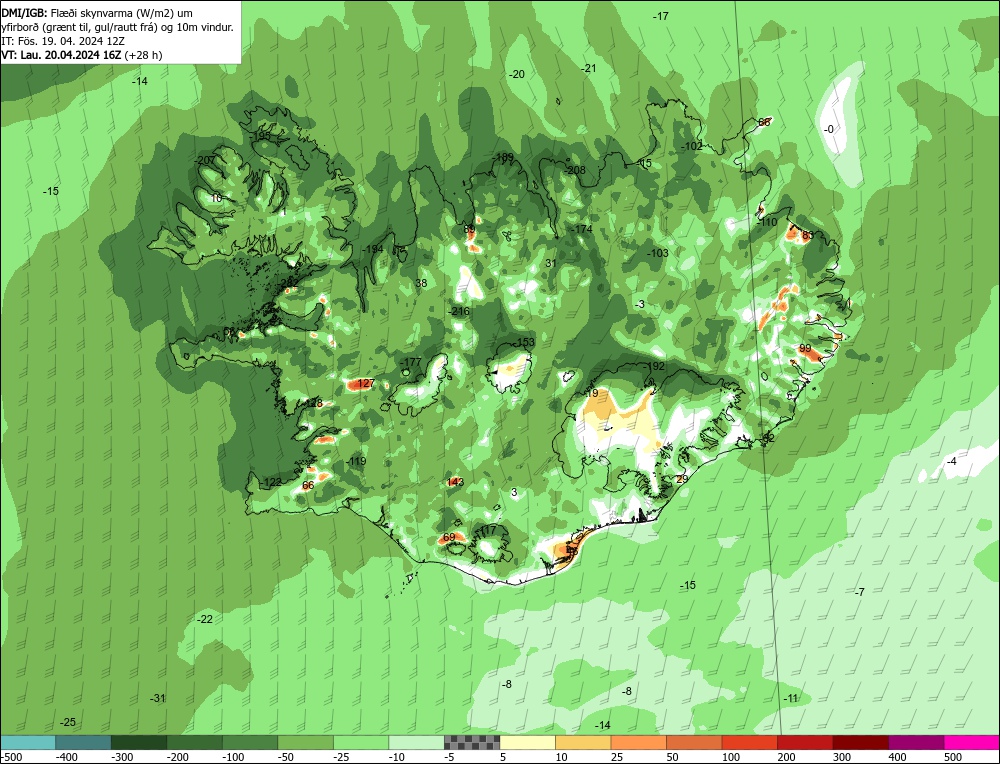Screen dimensions: 1000x764
Task: Click the 29 value on the southeast coast
Action: (x=682, y=479)
